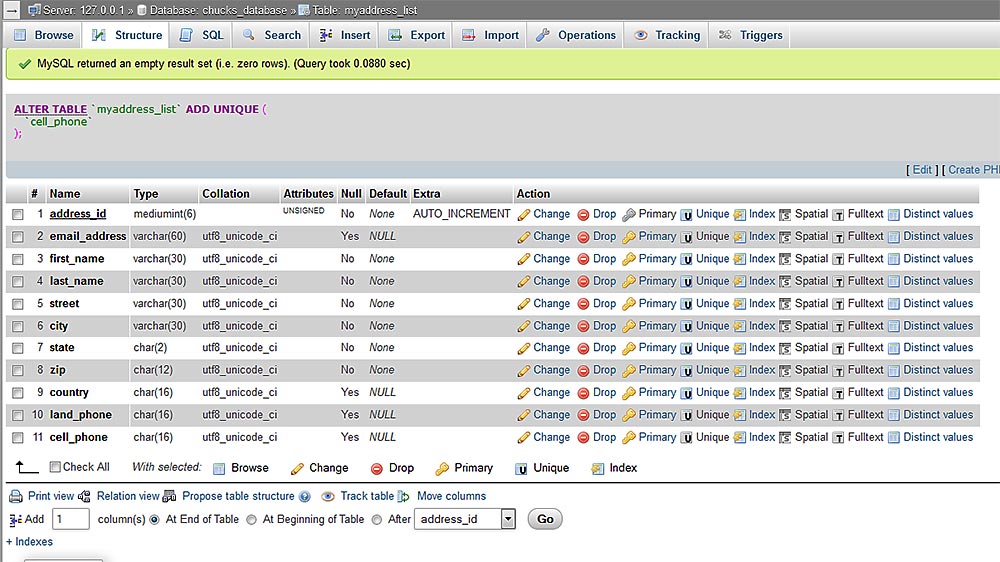Screen dimensions: 1000x562
Task: Click the Move columns link
Action: (x=452, y=496)
